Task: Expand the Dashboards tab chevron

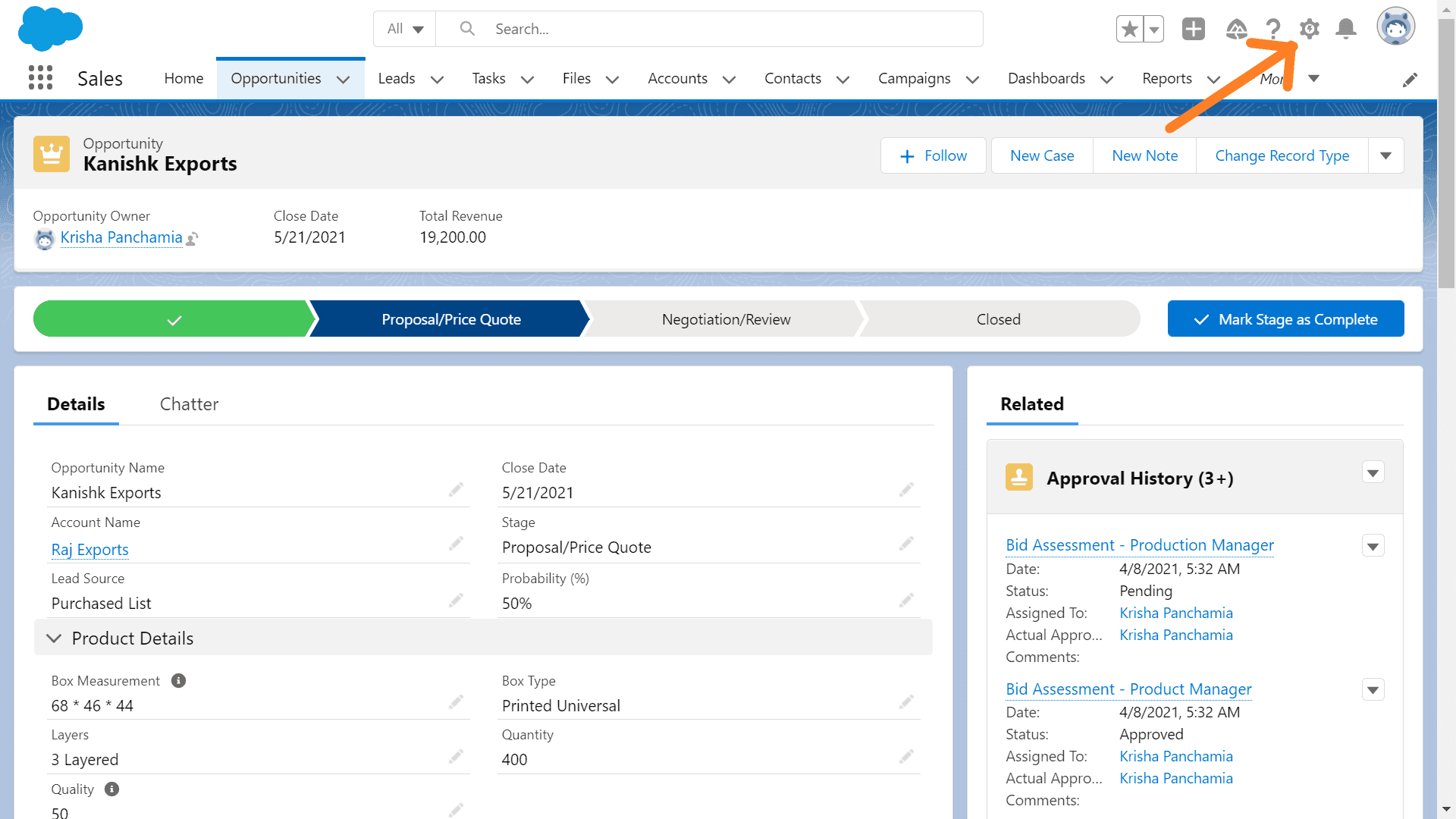Action: pyautogui.click(x=1107, y=79)
